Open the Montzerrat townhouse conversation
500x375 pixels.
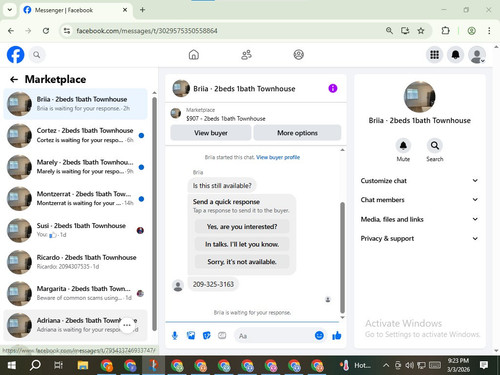pyautogui.click(x=75, y=199)
